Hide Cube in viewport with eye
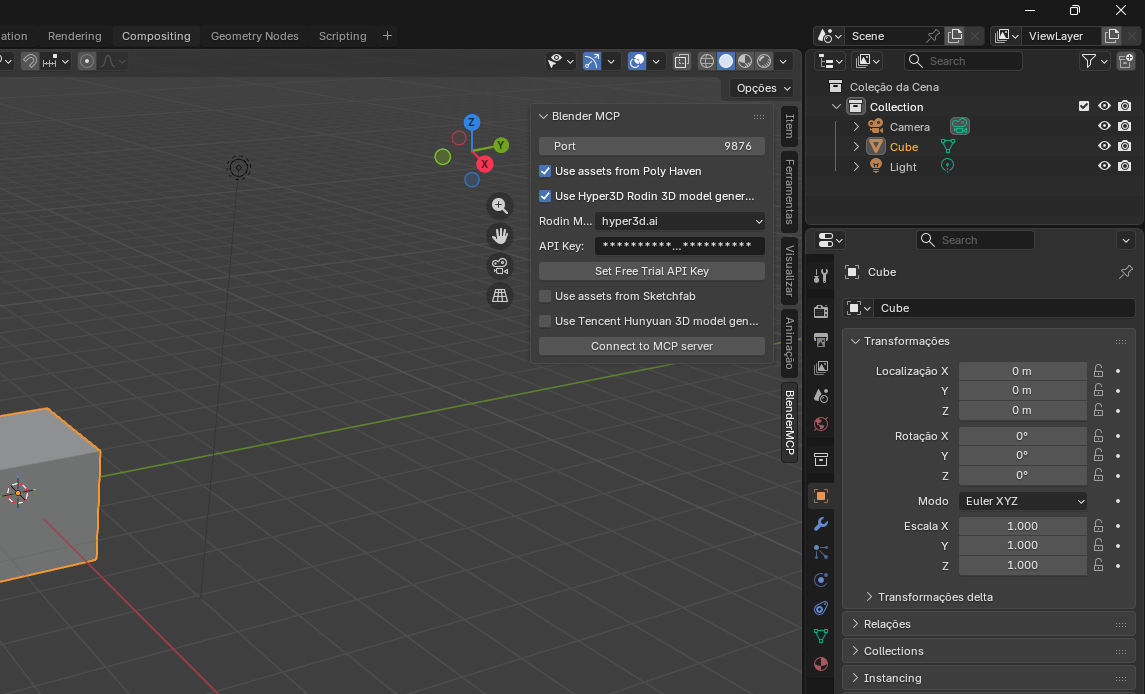This screenshot has height=694, width=1145. [1104, 146]
